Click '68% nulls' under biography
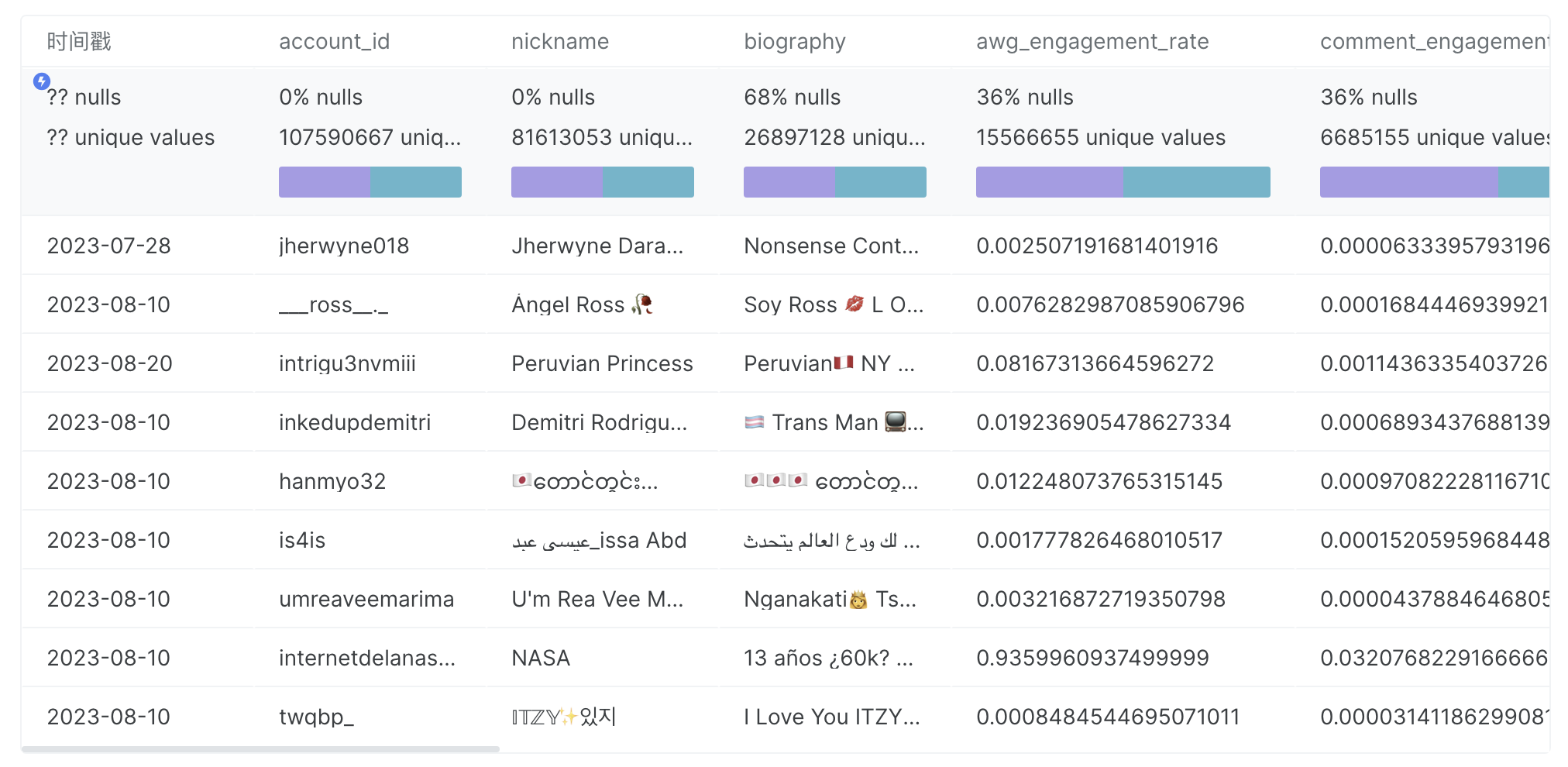This screenshot has height=767, width=1568. [x=792, y=97]
